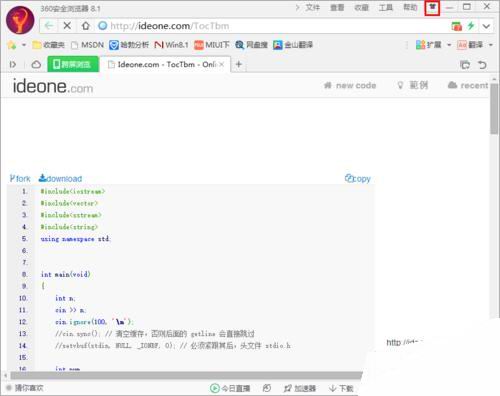Select the Ideone.com - TocTbm tab
Viewport: 500px width, 396px height.
pyautogui.click(x=165, y=64)
